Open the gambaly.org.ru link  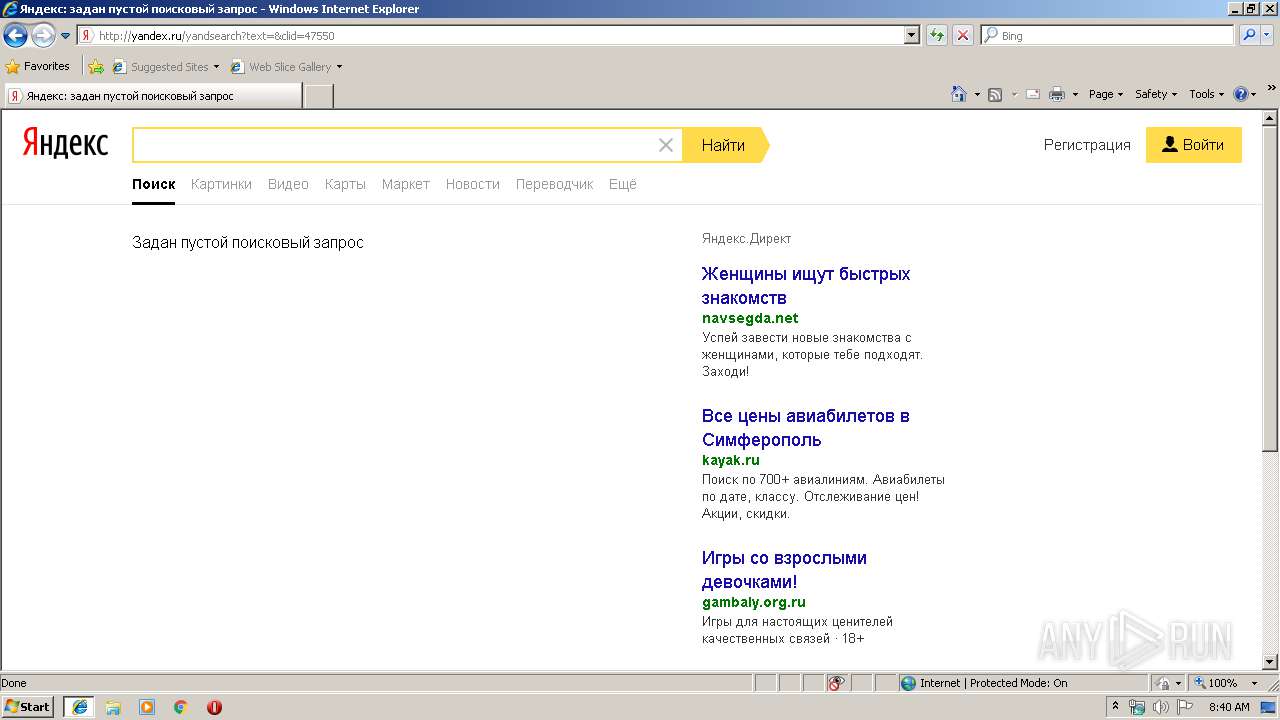pyautogui.click(x=754, y=602)
